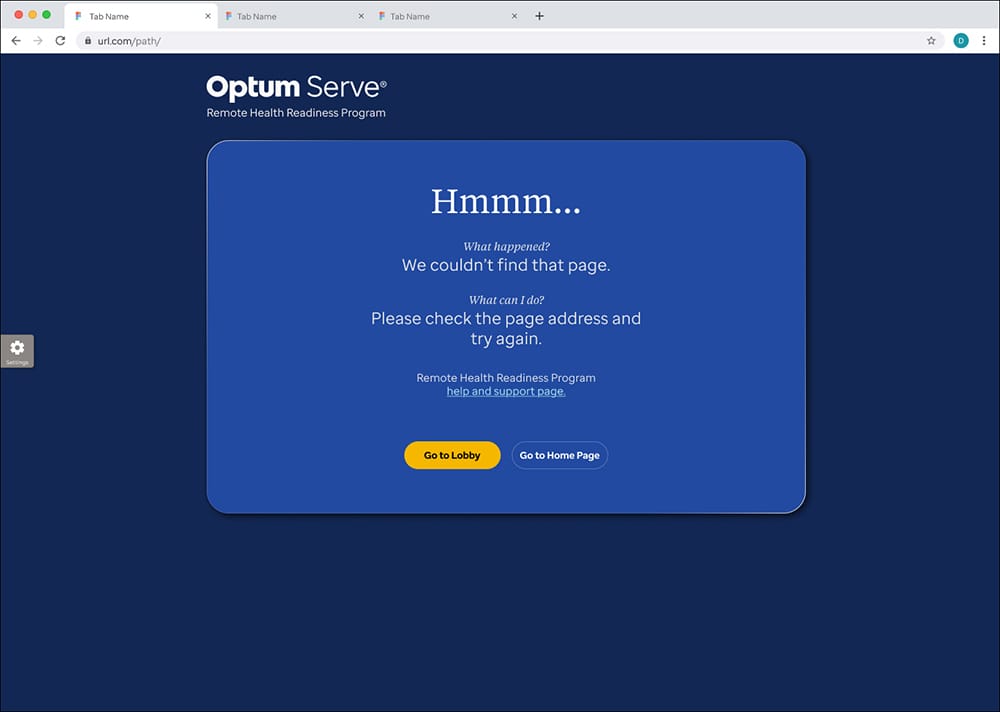Close the first browser tab

208,17
